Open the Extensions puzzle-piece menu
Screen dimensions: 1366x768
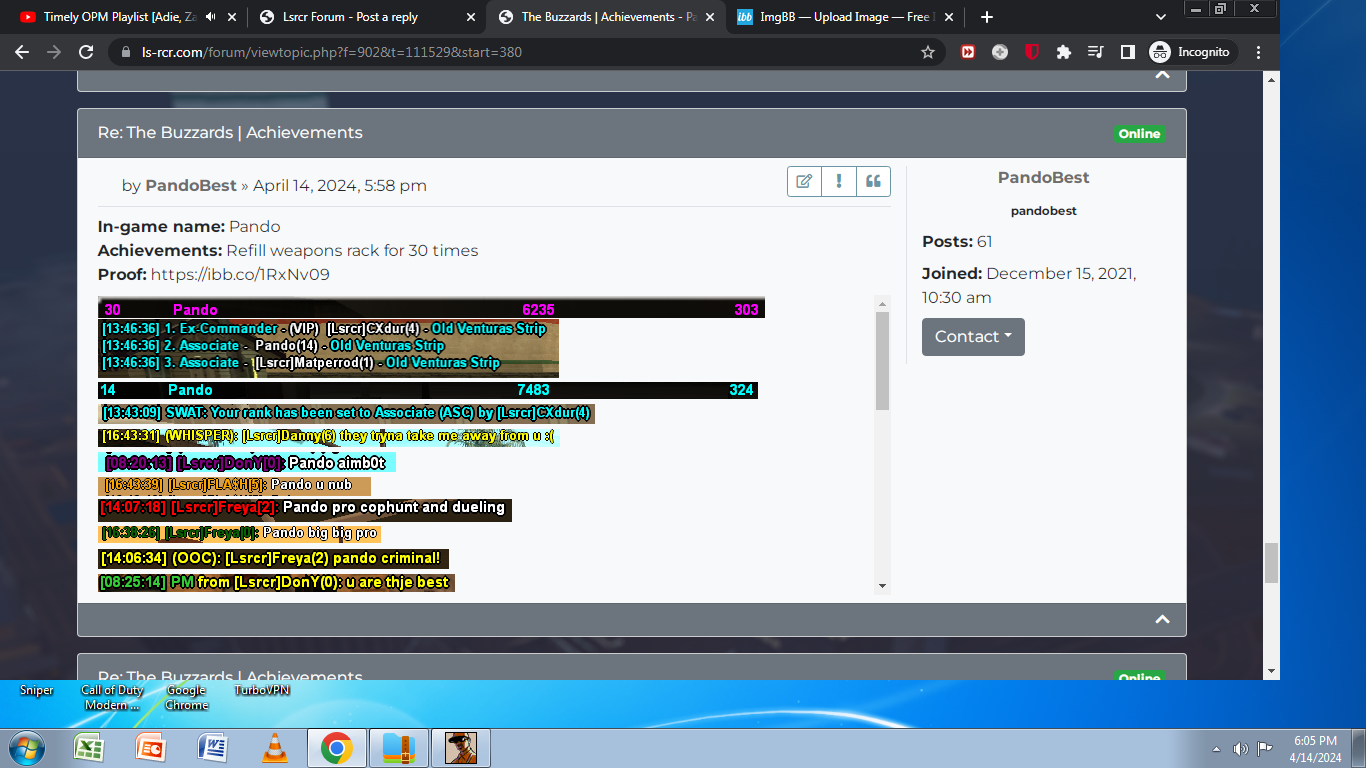[1064, 52]
